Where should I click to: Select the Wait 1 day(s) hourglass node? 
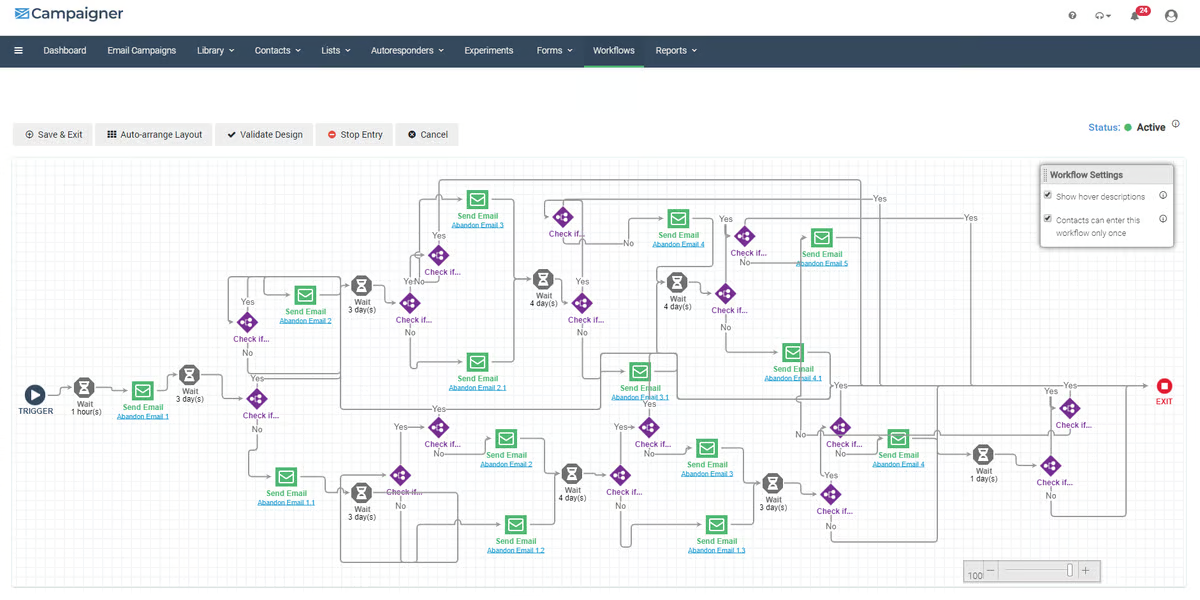click(984, 455)
